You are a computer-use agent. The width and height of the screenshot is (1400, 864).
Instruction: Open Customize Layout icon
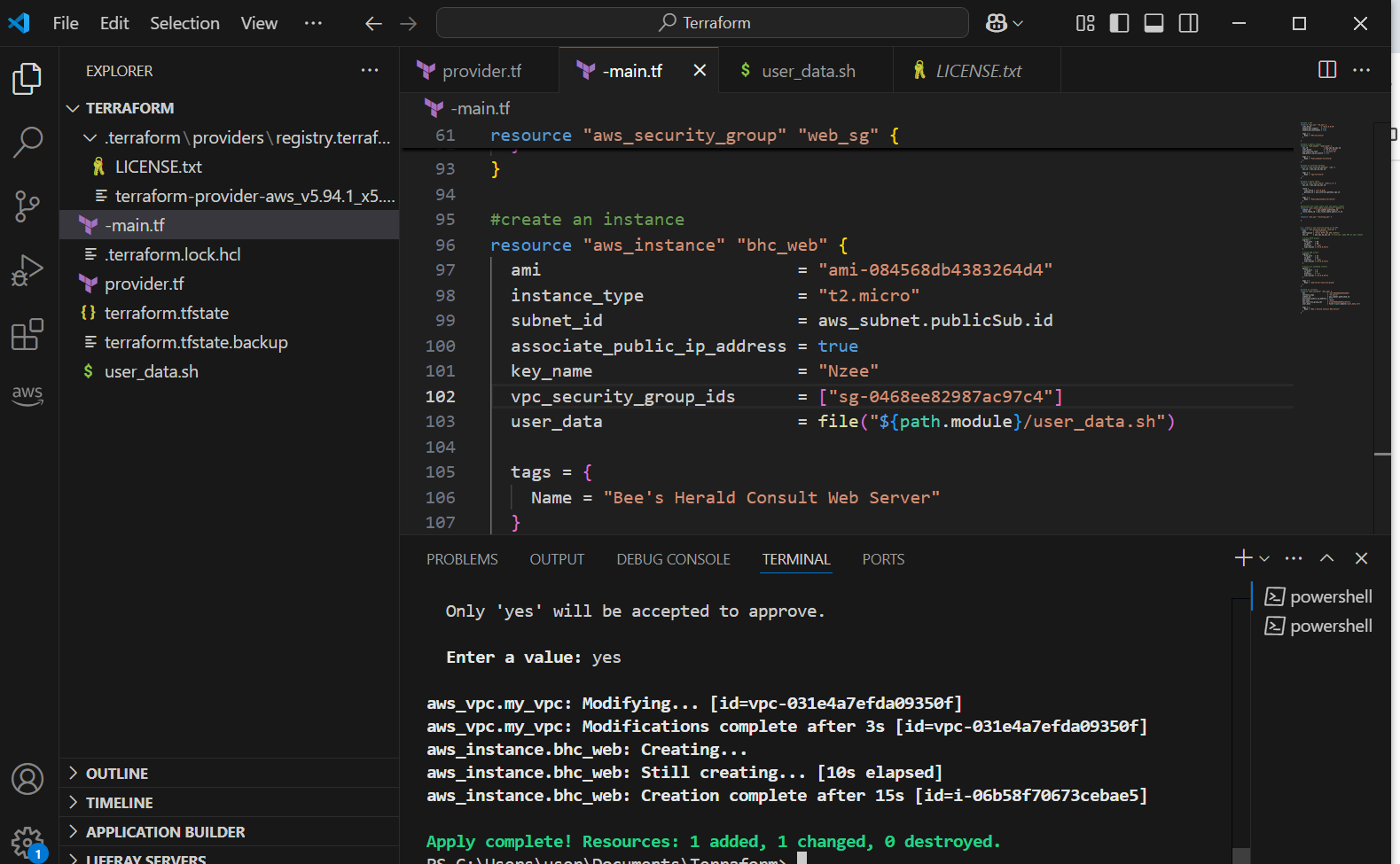pyautogui.click(x=1085, y=24)
